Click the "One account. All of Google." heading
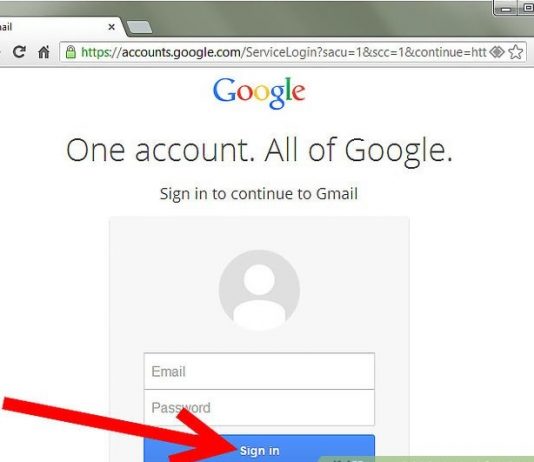Screen dimensions: 534x462 [x=259, y=151]
